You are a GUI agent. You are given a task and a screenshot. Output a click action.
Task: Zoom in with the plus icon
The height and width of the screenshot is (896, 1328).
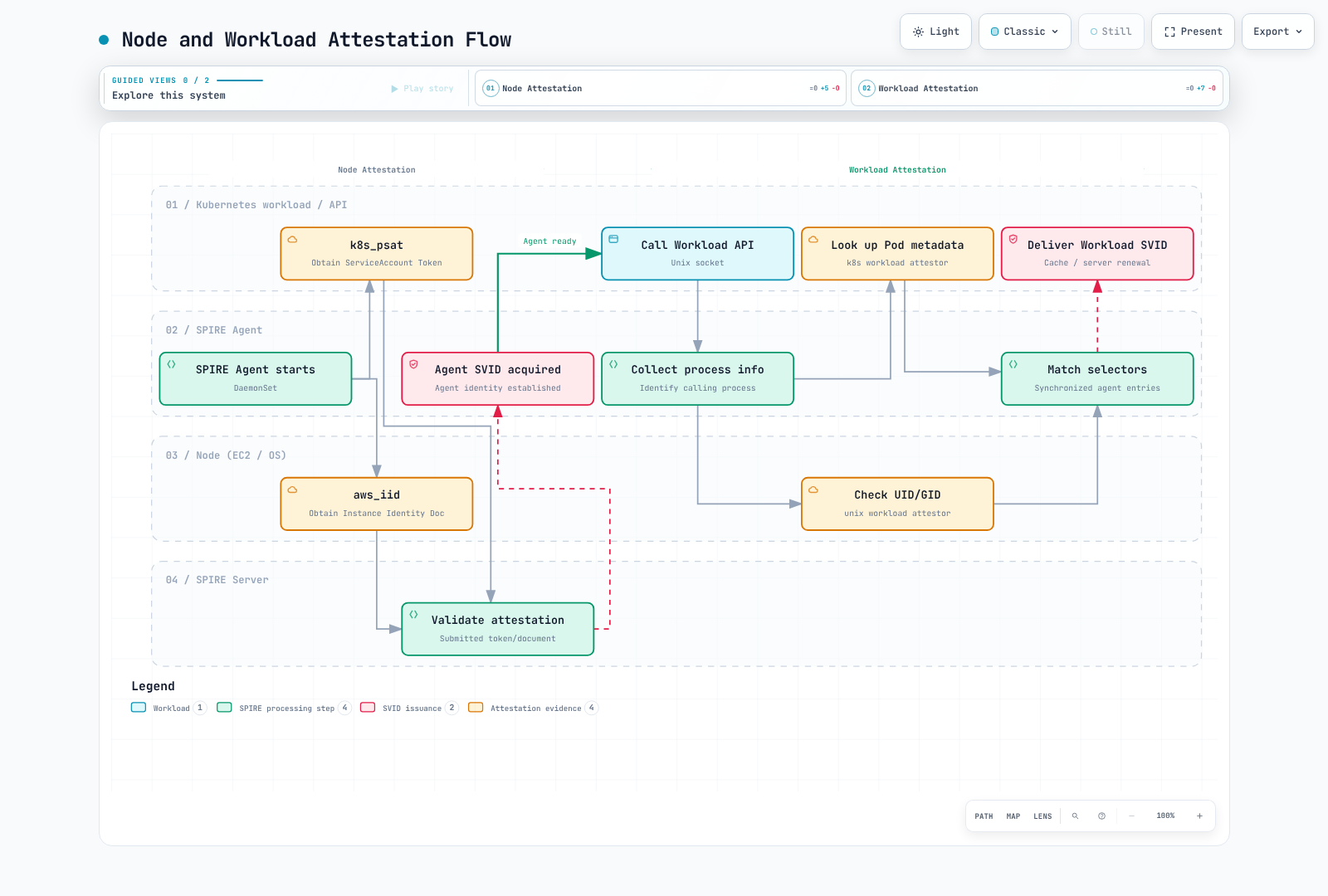coord(1199,816)
